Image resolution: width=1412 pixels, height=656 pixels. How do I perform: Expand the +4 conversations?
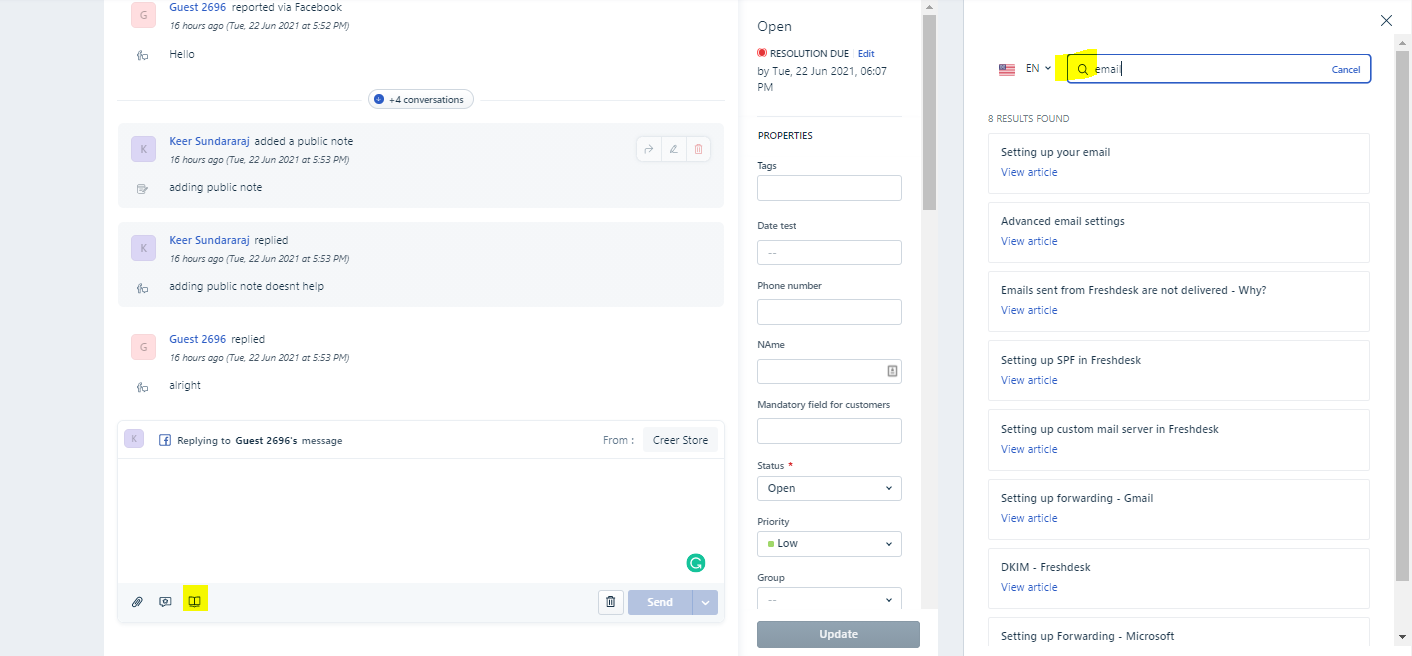[x=421, y=99]
